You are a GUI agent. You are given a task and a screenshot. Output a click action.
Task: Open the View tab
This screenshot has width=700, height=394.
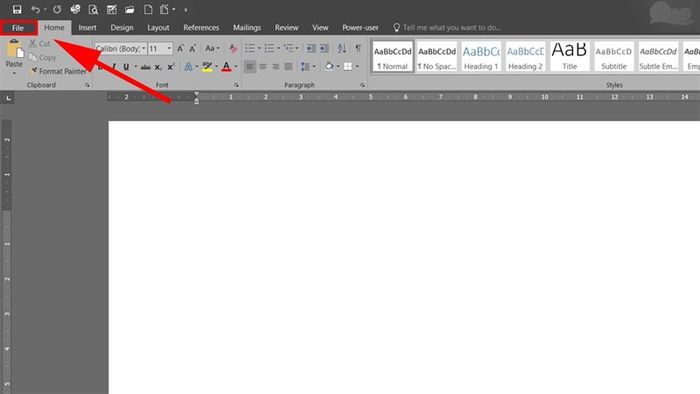point(320,28)
